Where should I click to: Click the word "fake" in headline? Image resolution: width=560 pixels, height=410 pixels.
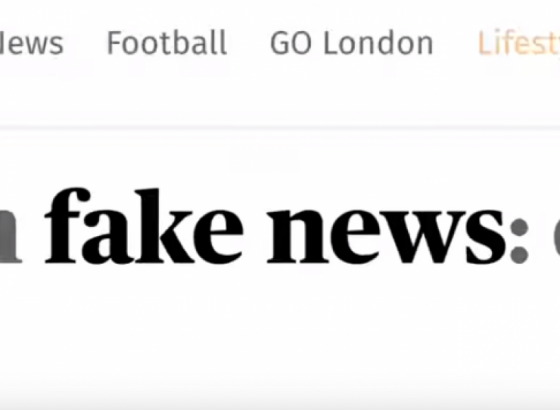point(144,226)
